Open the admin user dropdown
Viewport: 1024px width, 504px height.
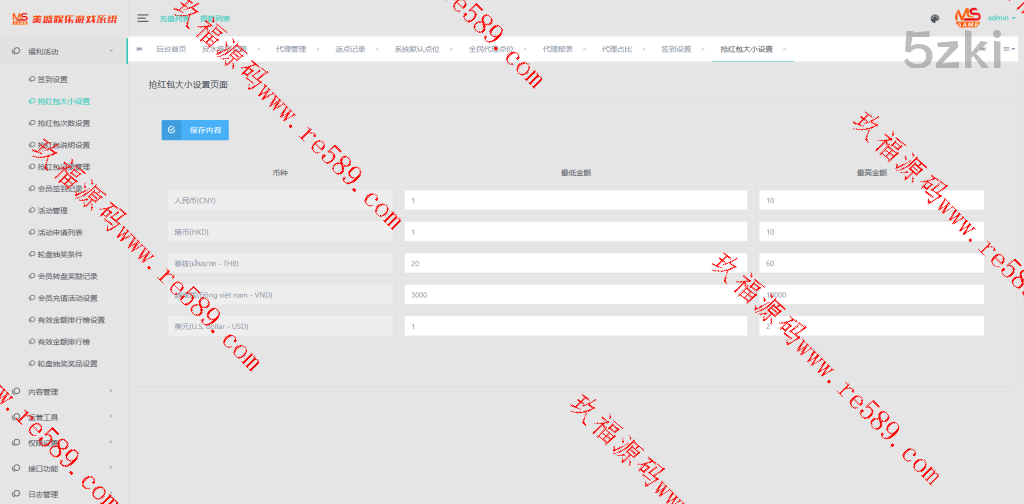[x=1001, y=18]
